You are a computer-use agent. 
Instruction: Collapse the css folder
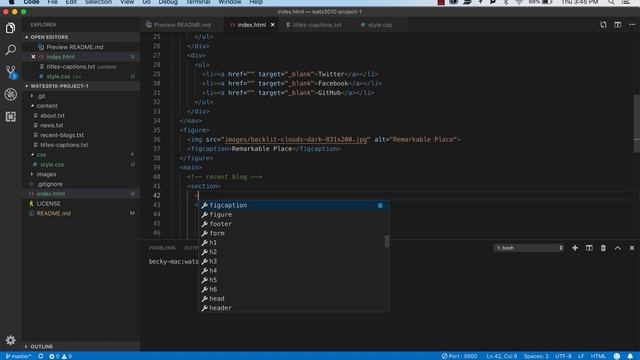click(x=41, y=155)
